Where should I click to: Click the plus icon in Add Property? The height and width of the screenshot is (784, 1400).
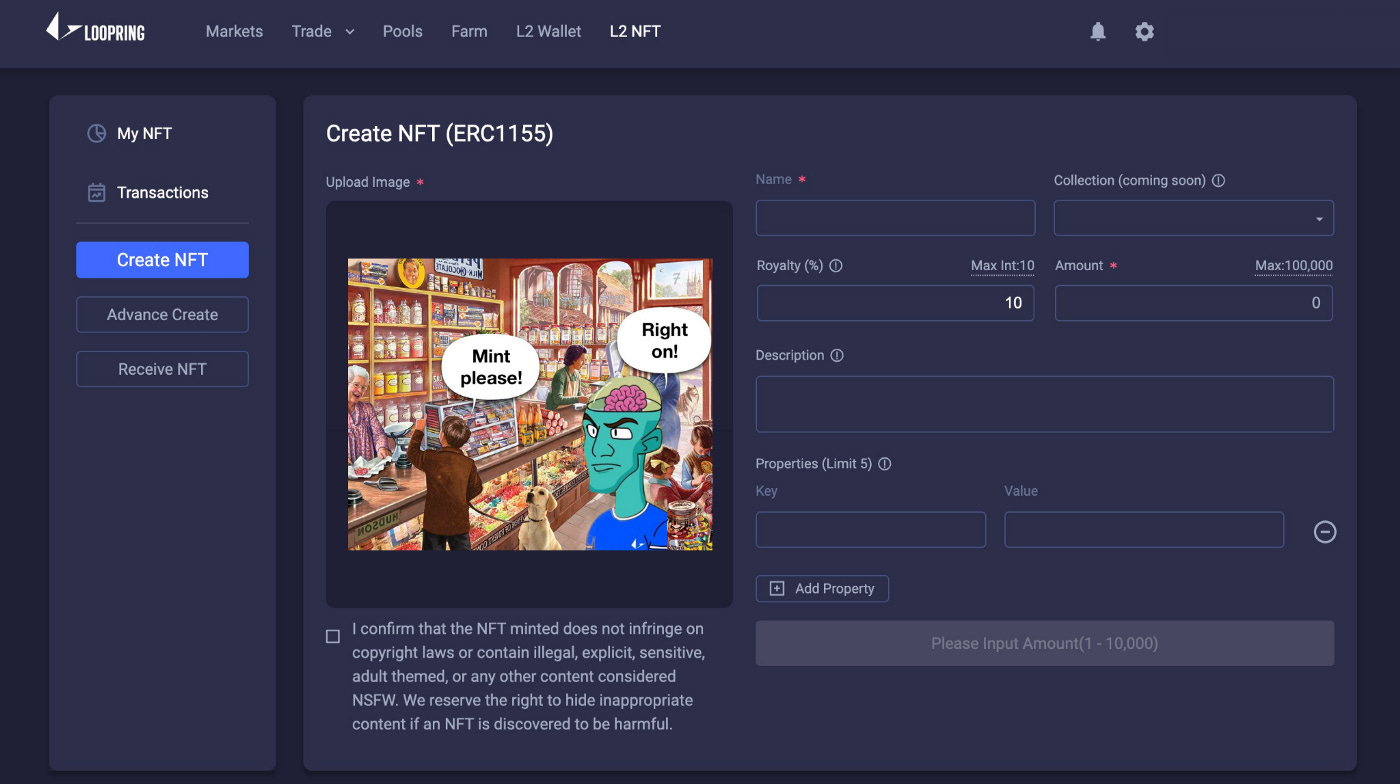pyautogui.click(x=777, y=589)
